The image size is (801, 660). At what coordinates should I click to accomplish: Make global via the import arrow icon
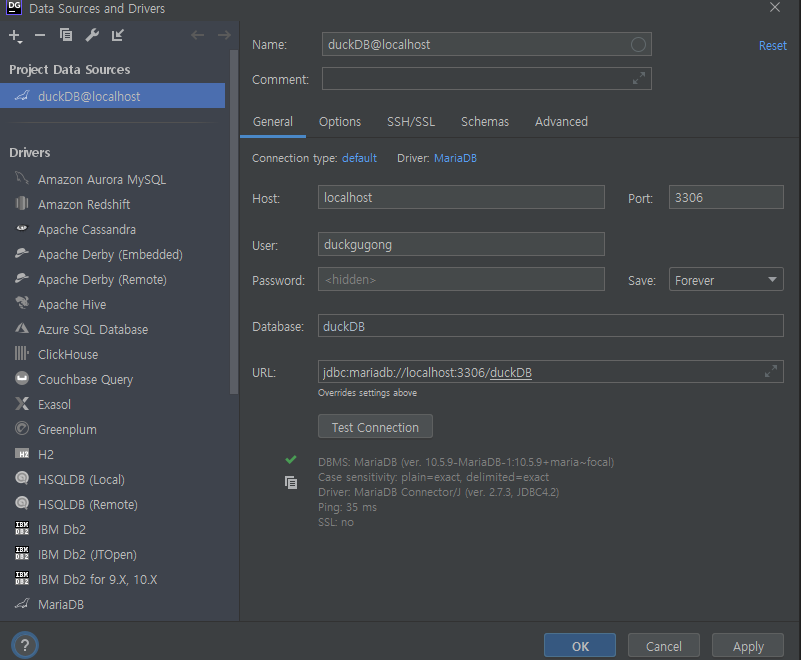[x=118, y=35]
